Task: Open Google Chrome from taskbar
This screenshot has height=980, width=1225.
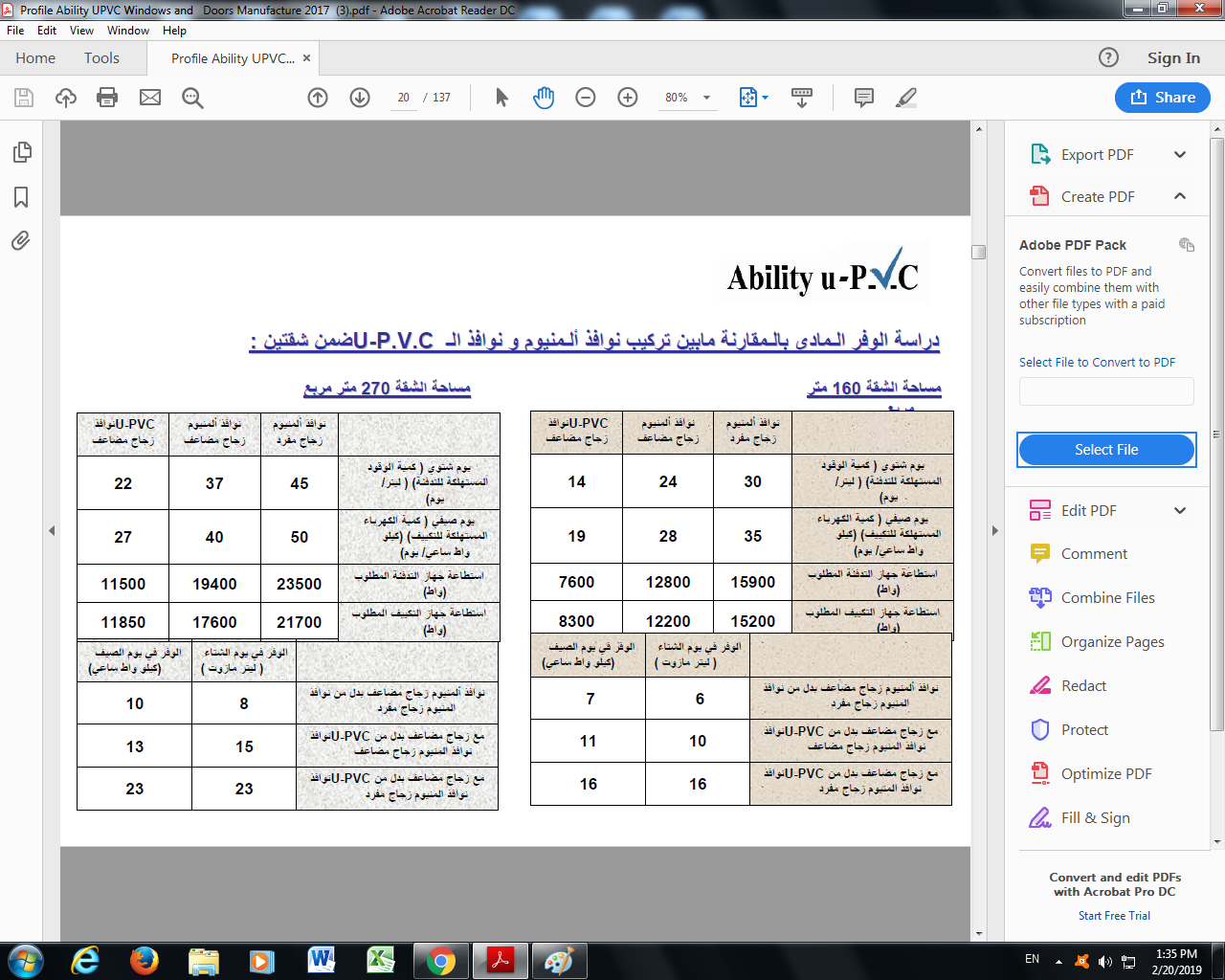Action: [440, 960]
